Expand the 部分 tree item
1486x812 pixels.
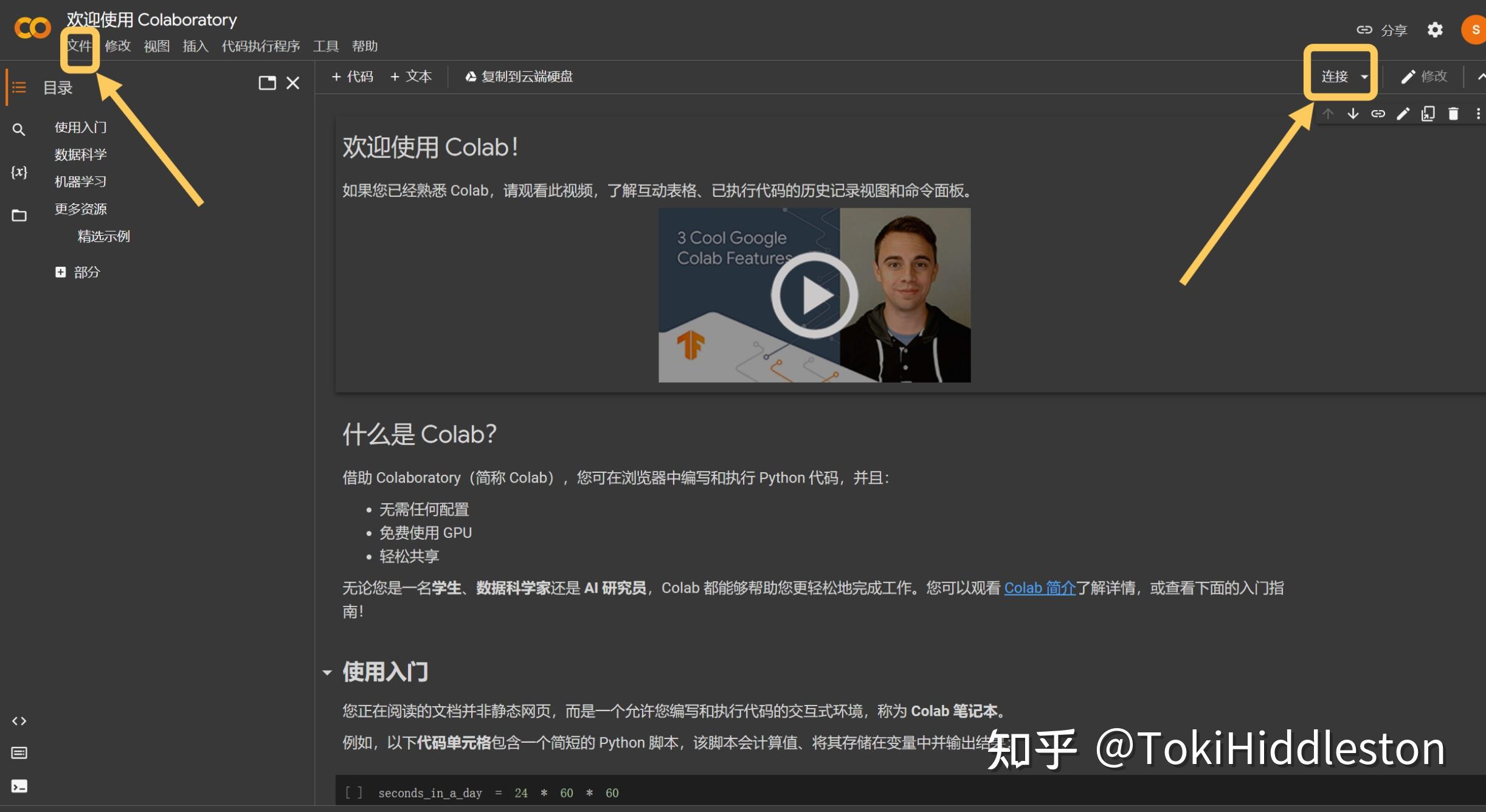61,272
